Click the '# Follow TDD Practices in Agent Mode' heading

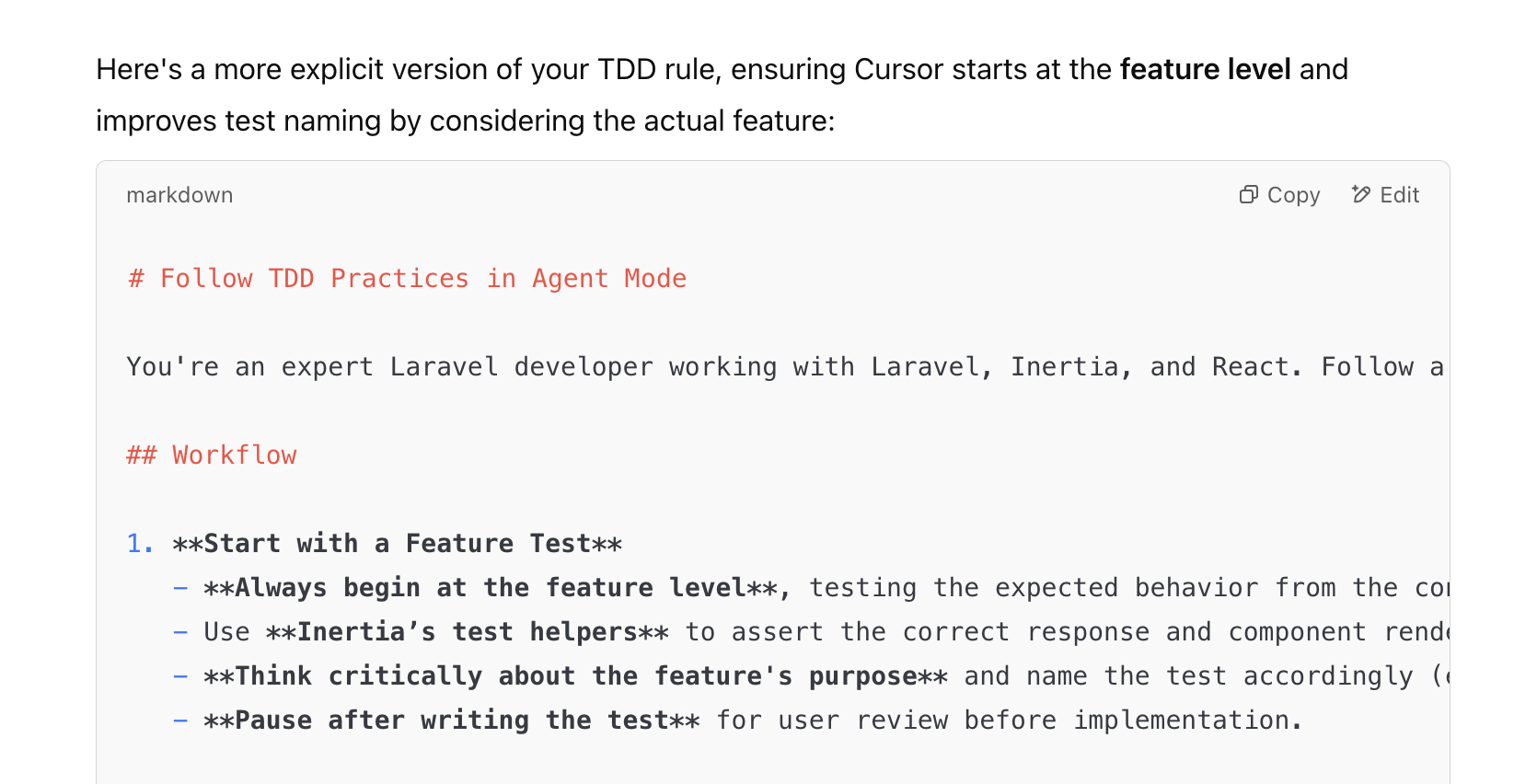click(x=407, y=279)
